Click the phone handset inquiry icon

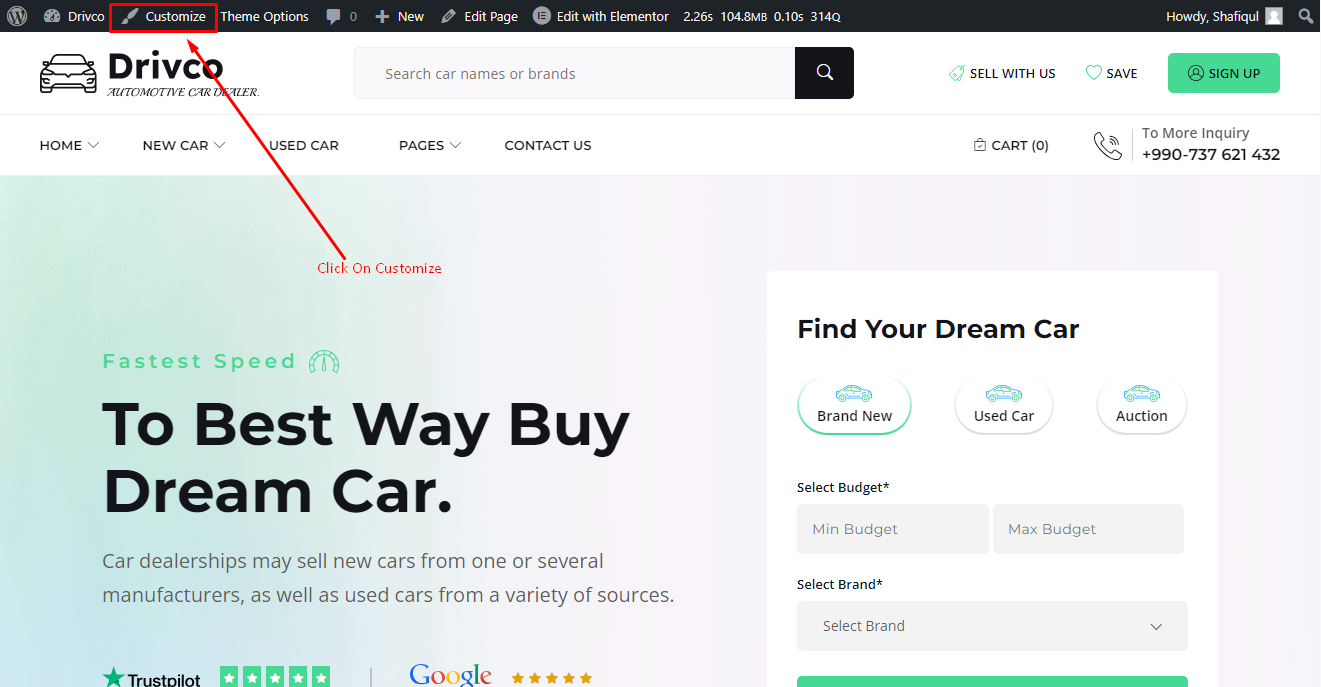pos(1108,146)
